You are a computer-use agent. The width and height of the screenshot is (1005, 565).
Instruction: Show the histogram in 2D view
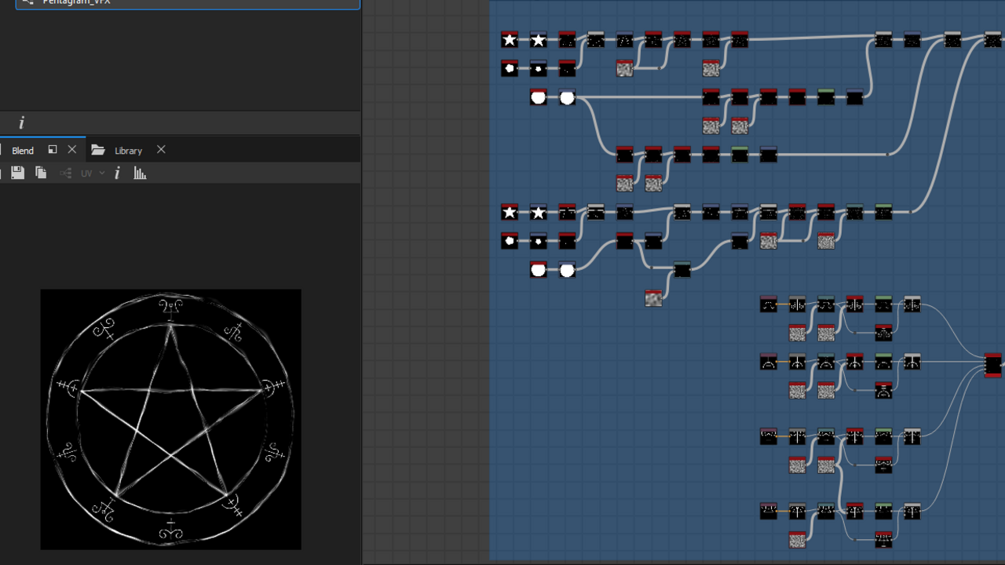[140, 173]
